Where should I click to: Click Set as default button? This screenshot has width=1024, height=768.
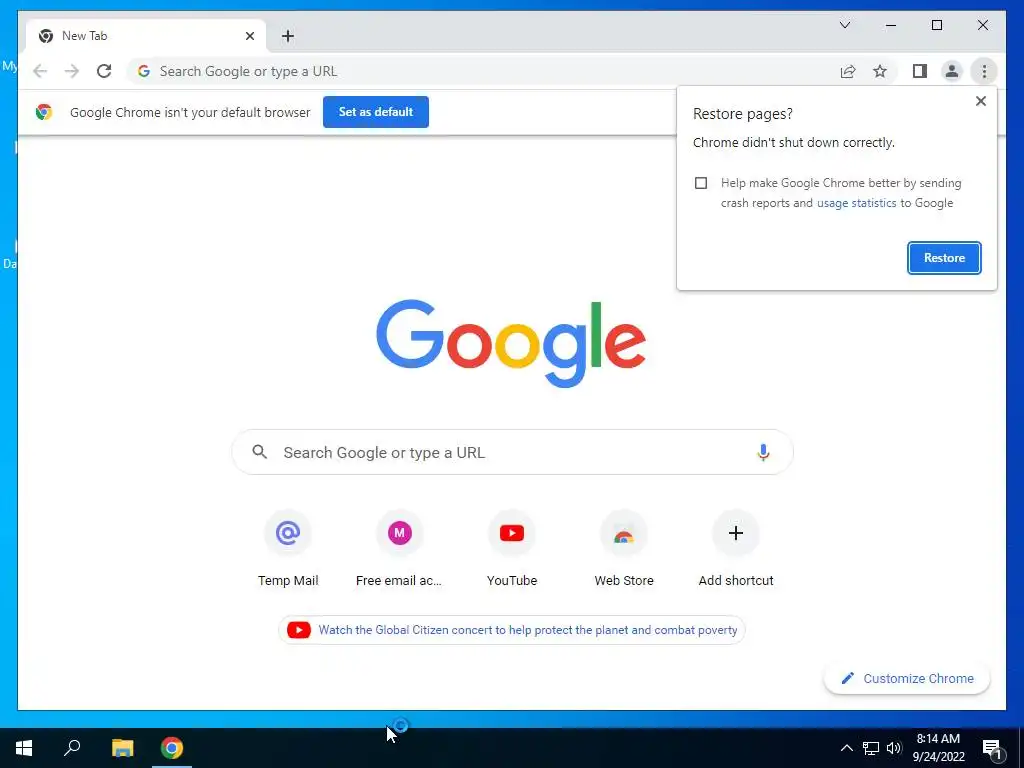pos(376,112)
